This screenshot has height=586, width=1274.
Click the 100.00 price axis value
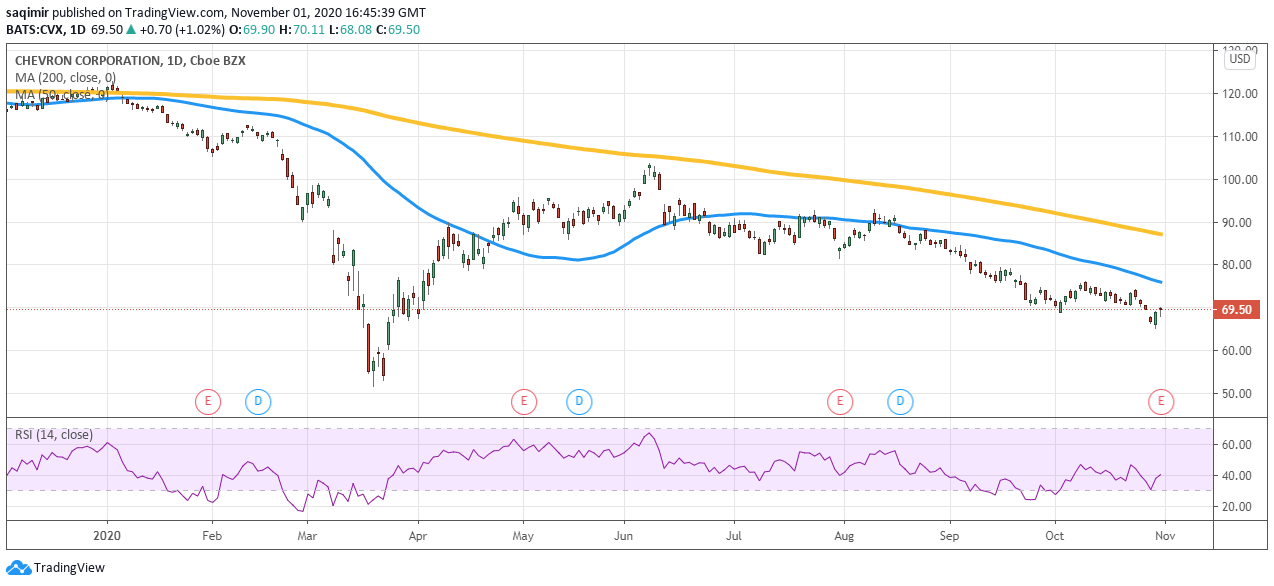[1240, 180]
